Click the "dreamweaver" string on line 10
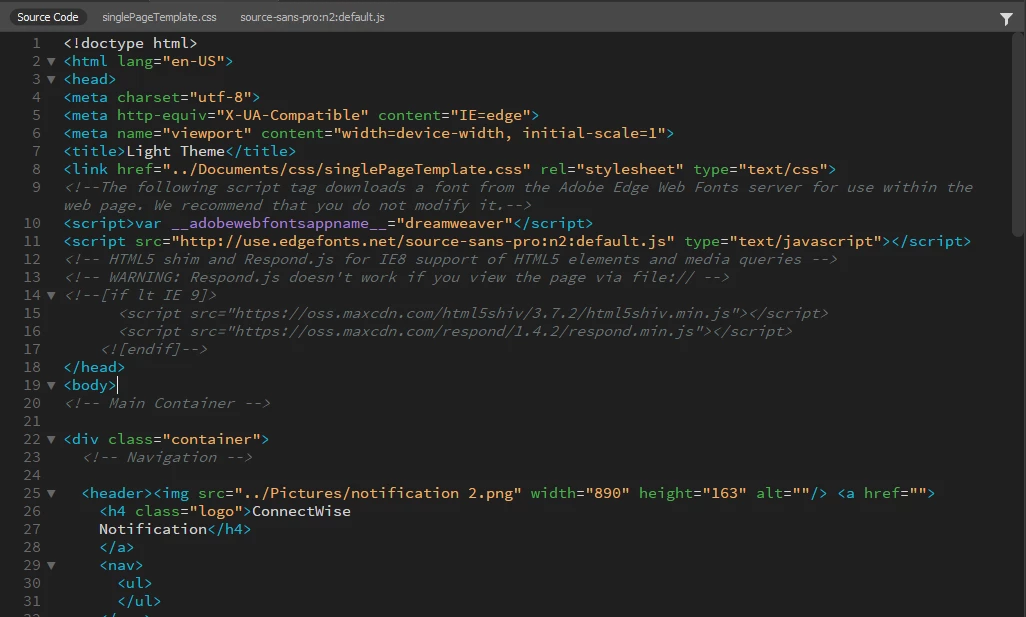 (x=454, y=223)
